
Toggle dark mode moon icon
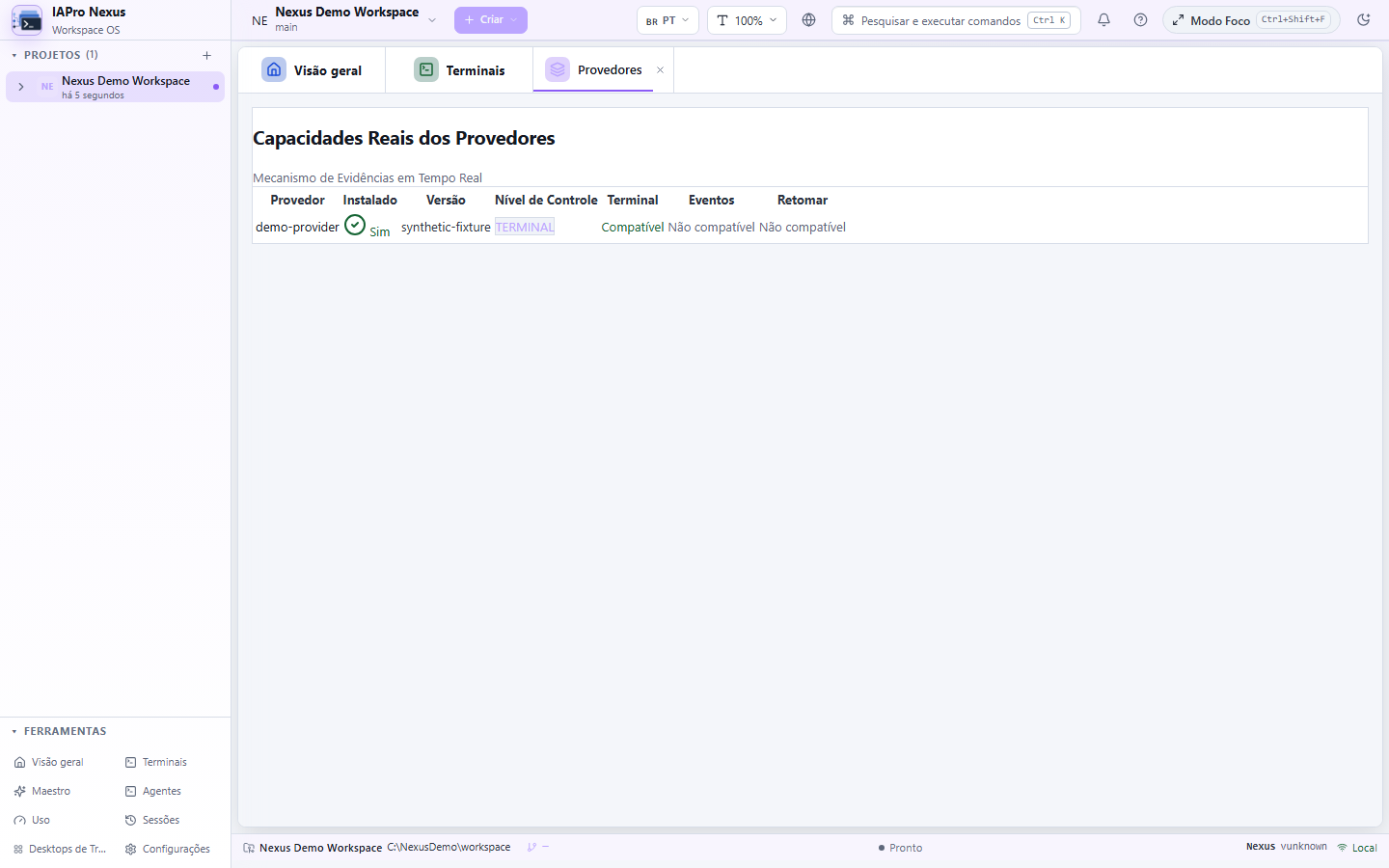(1363, 20)
